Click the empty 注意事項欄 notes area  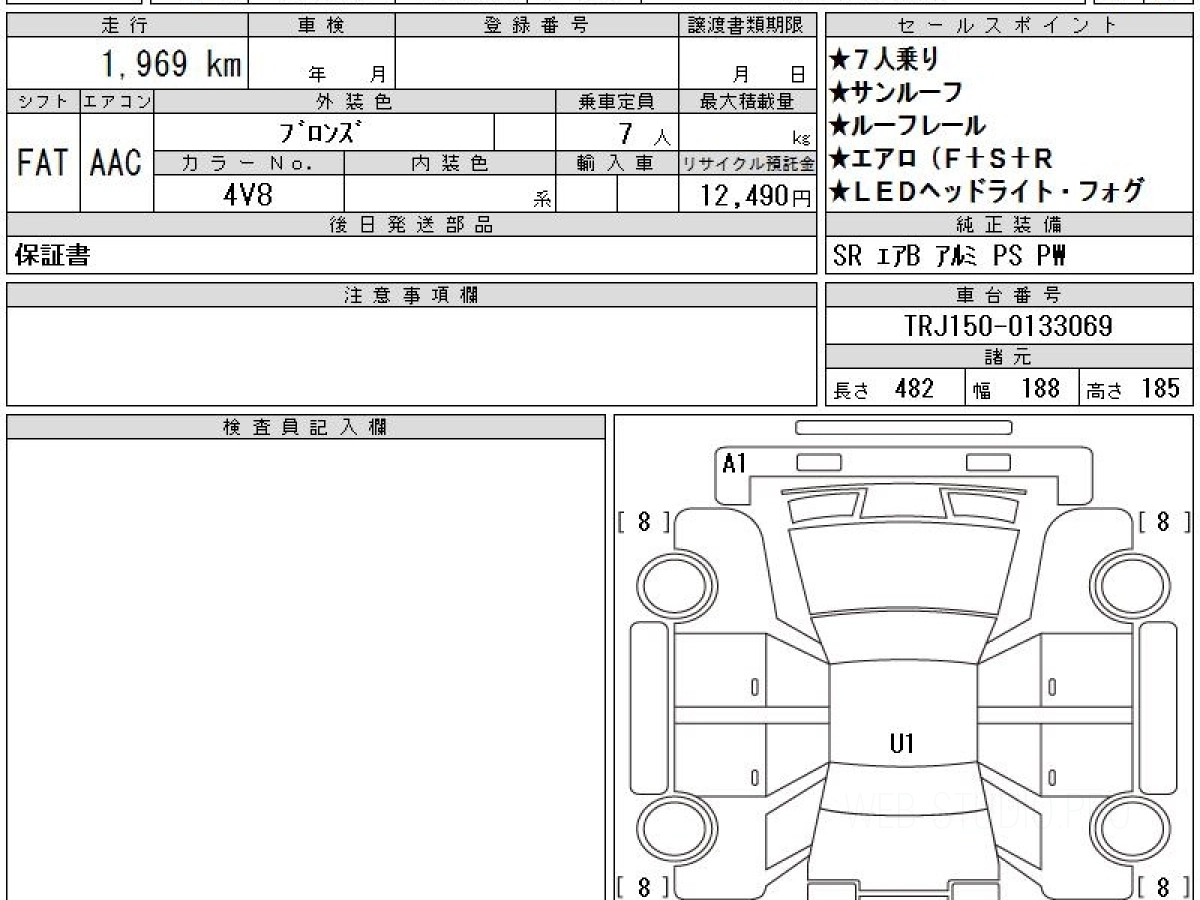412,355
